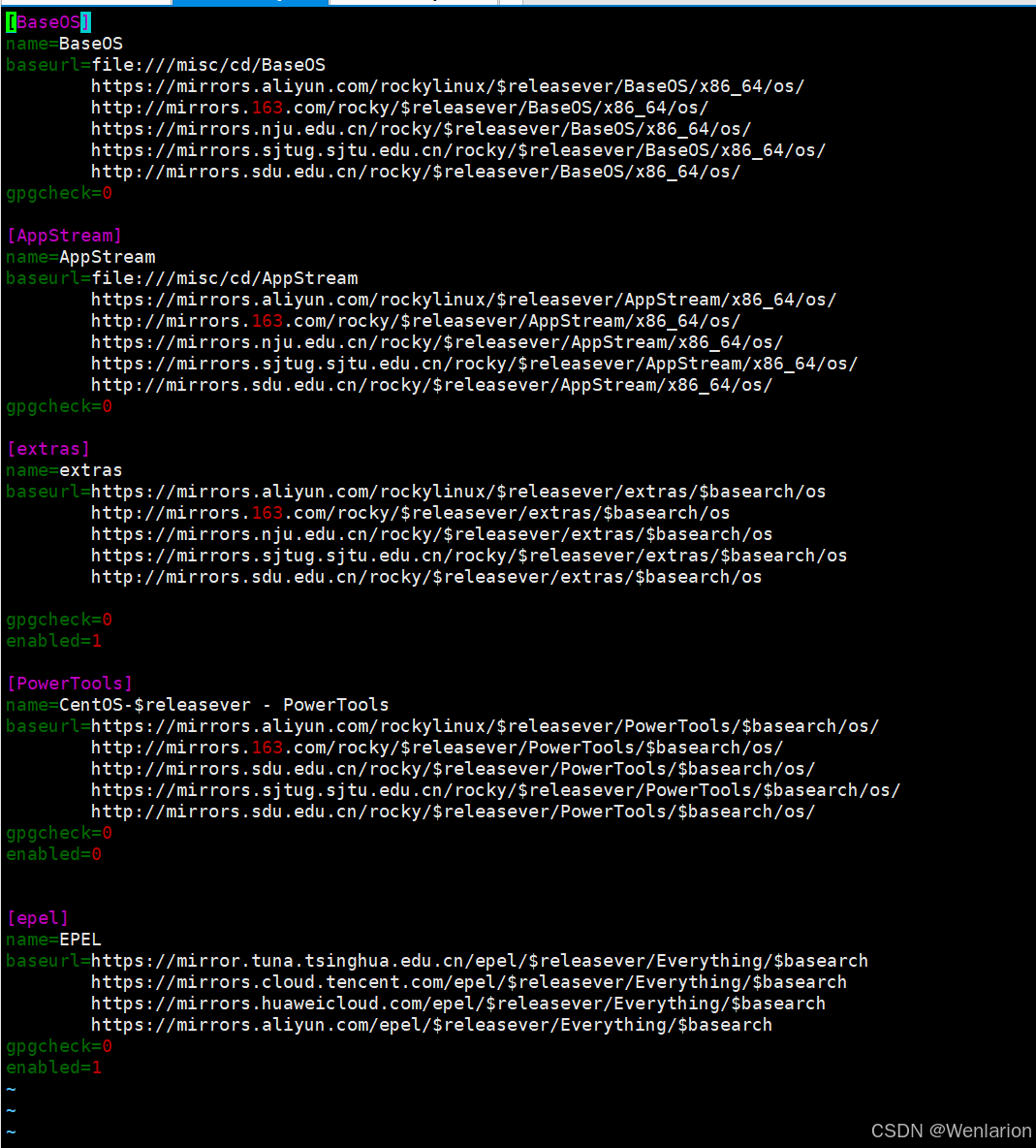Select sdu.edu.cn AppStream mirror URL
The image size is (1036, 1148).
pyautogui.click(x=432, y=384)
